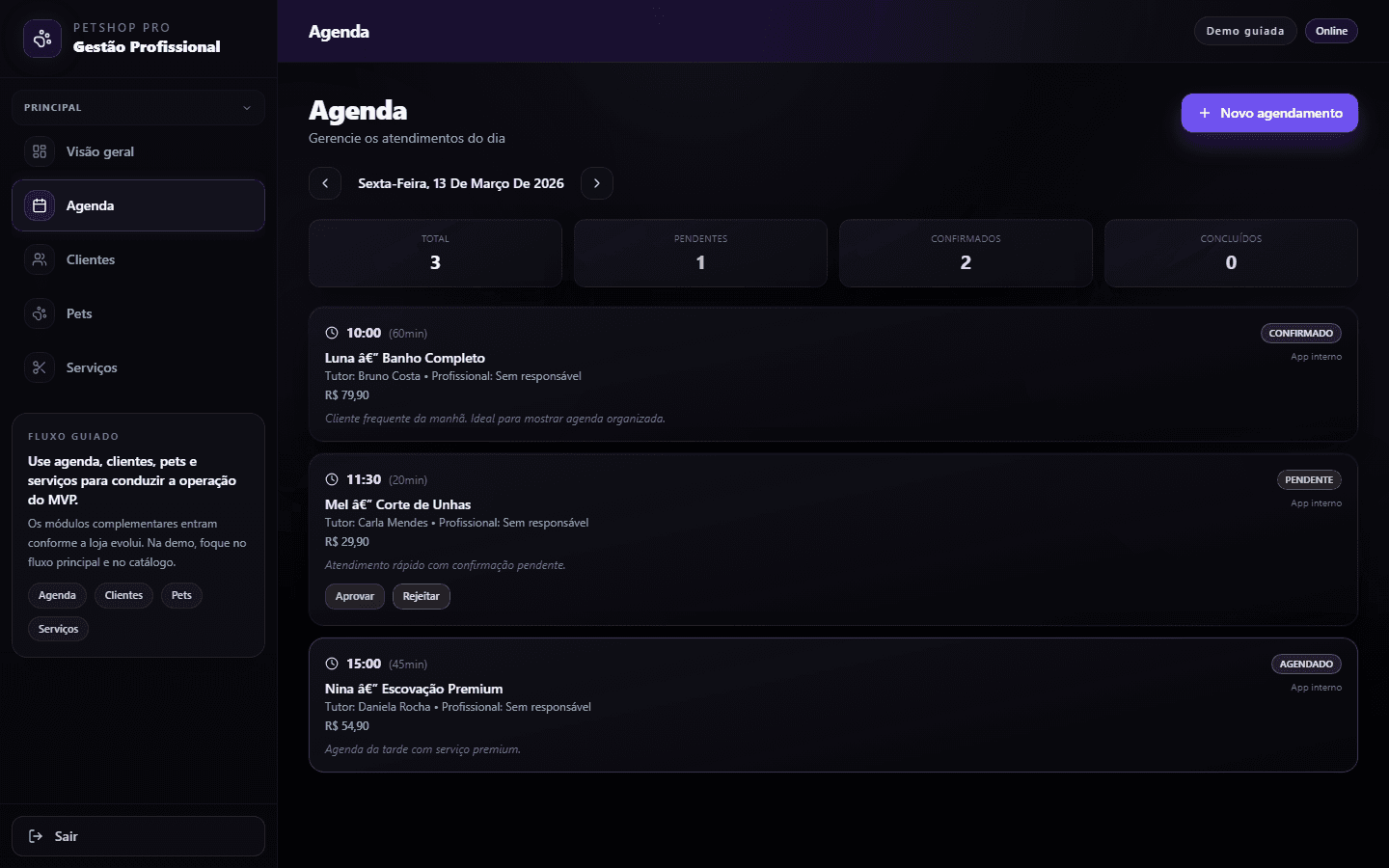Click the Serviços scissors icon

40,367
